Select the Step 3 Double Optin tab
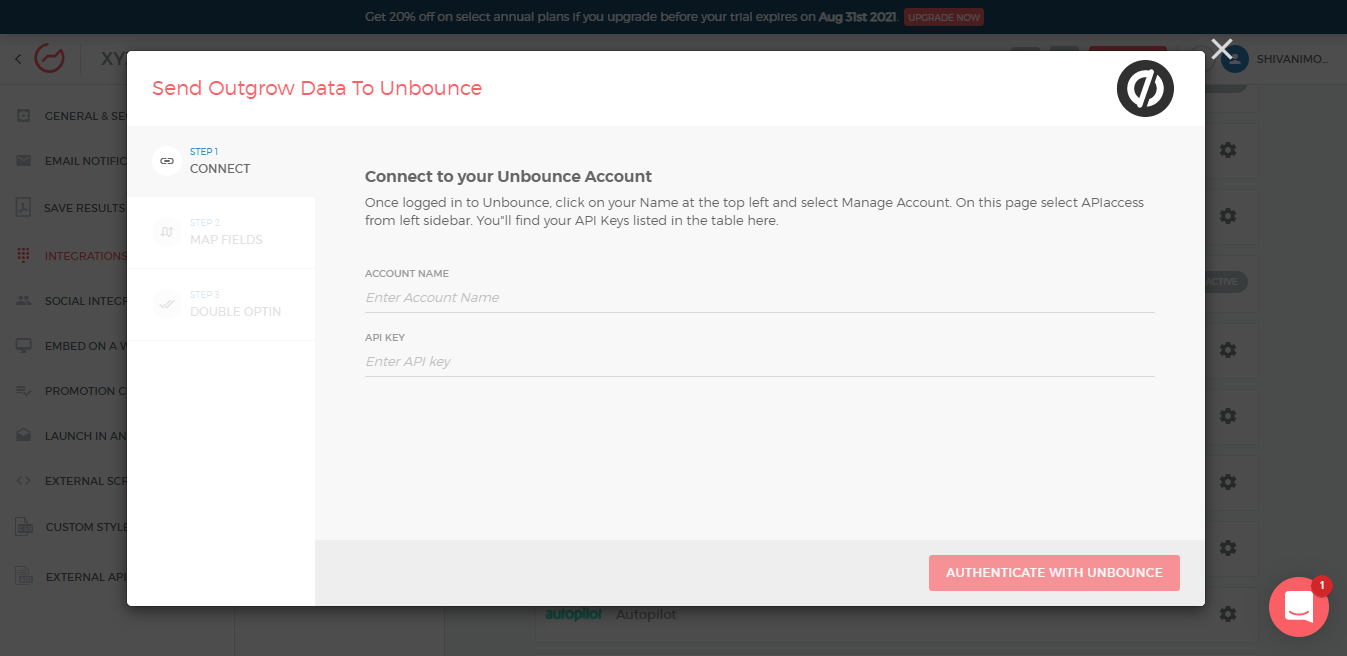The width and height of the screenshot is (1347, 656). point(221,305)
